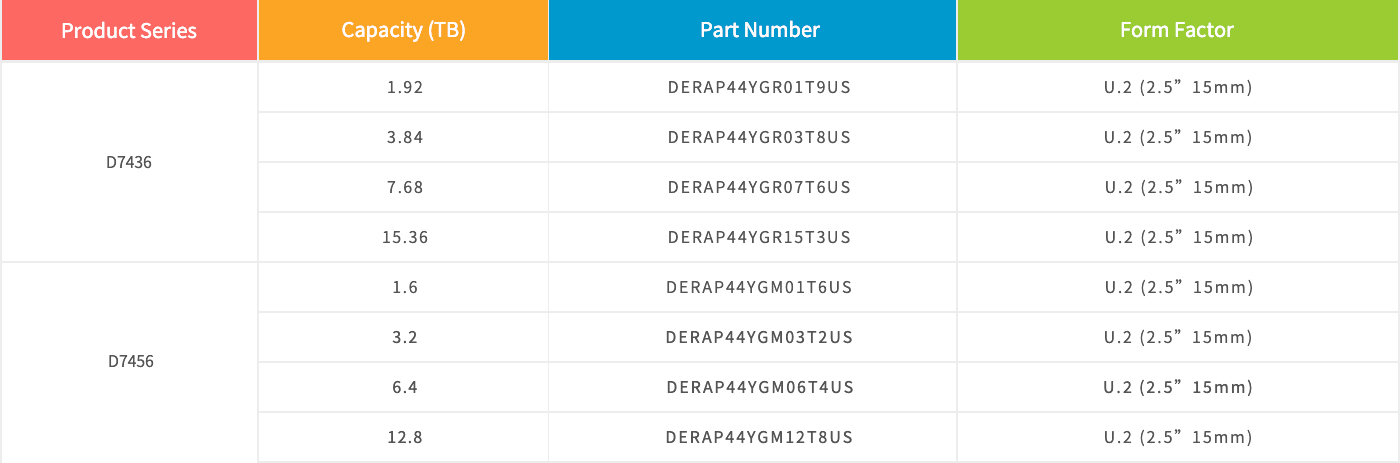Click part number DERAP44YGM03T2US
Viewport: 1400px width, 463px height.
pyautogui.click(x=759, y=337)
